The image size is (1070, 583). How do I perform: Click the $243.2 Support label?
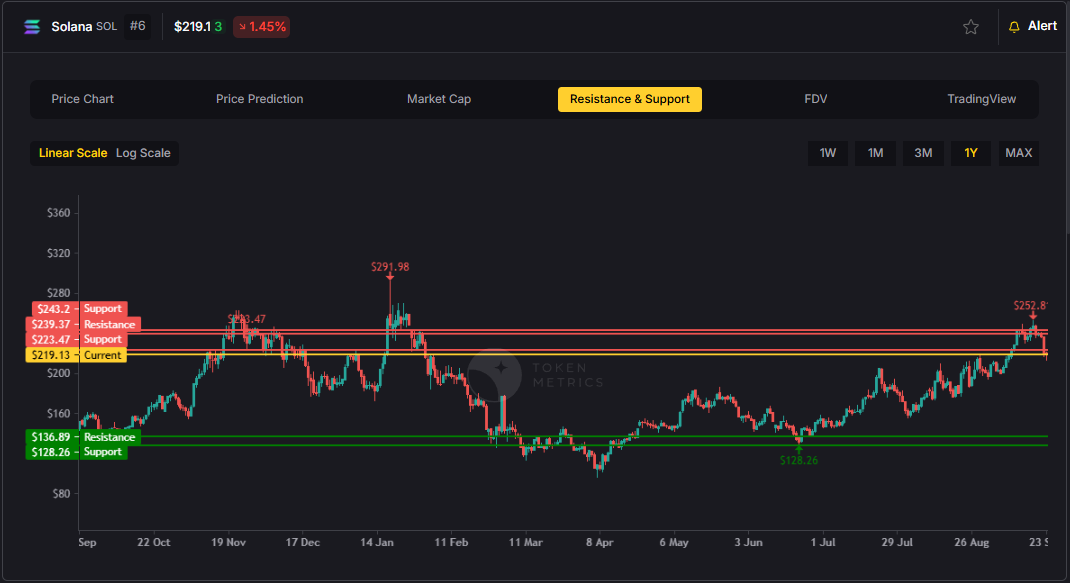click(80, 309)
